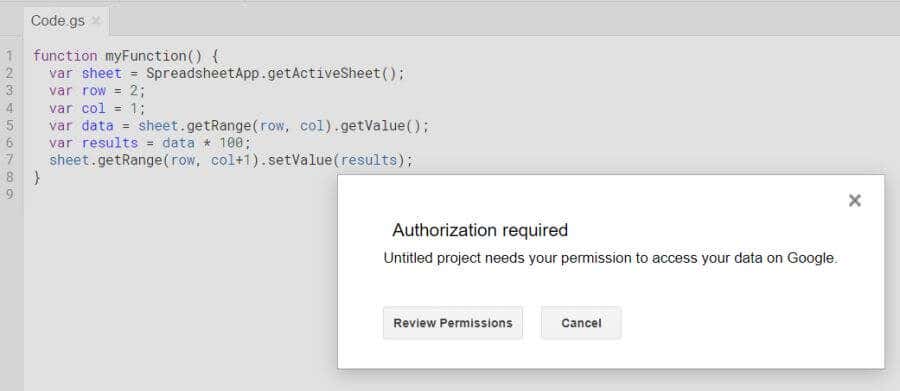
Task: Close the Code.gs tab
Action: coord(96,21)
